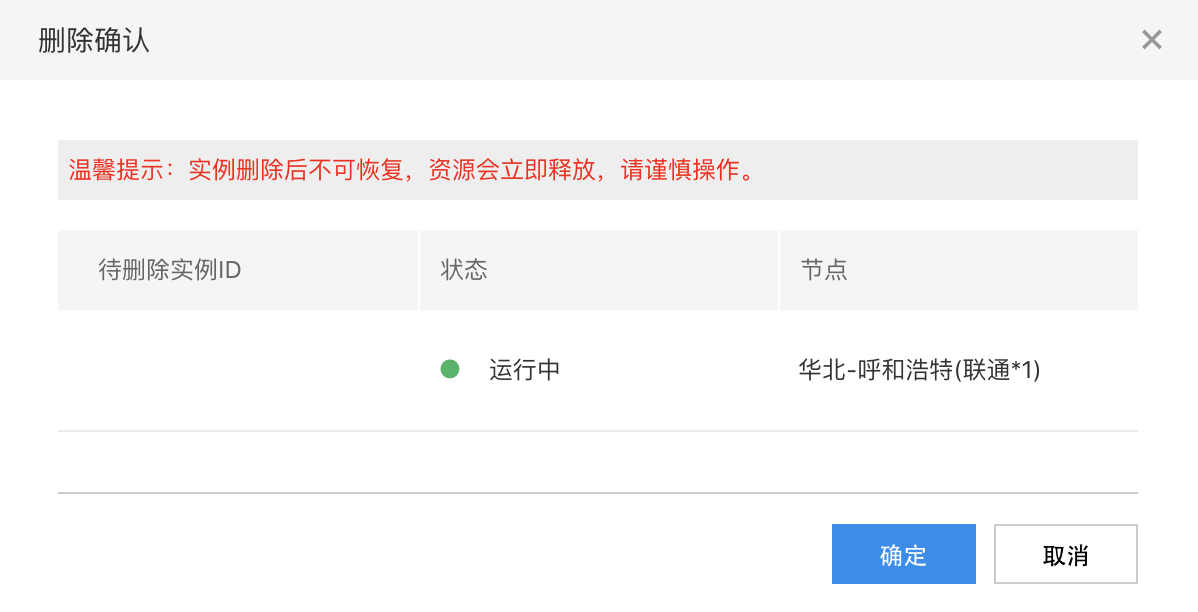This screenshot has width=1198, height=612.
Task: Close the 删除确认 dialog with X icon
Action: pos(1151,40)
